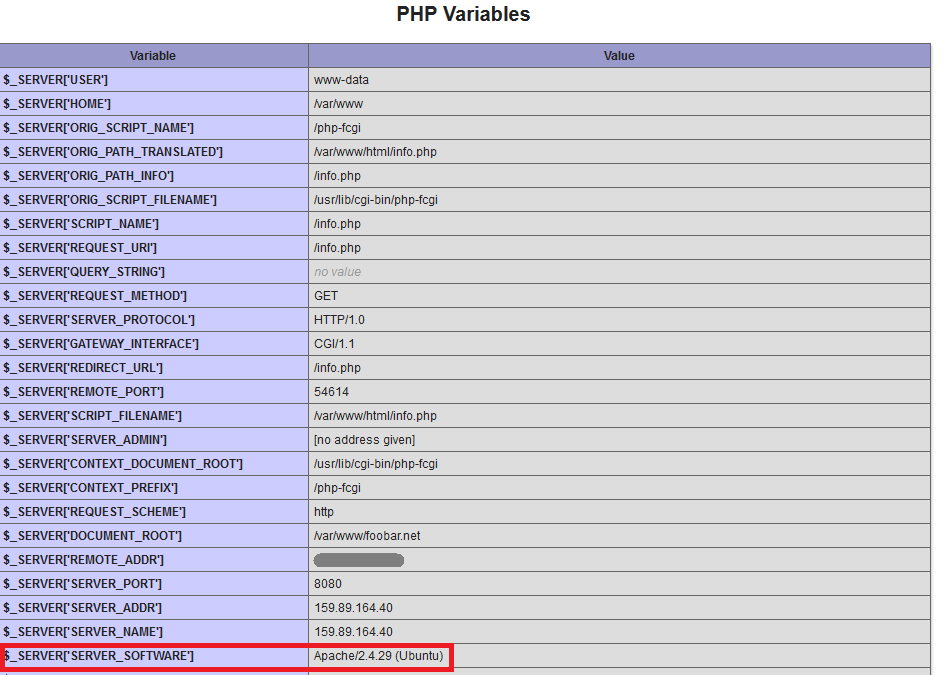Click the $_SERVER['HOME'] variable cell
This screenshot has height=675, width=945.
coord(60,104)
